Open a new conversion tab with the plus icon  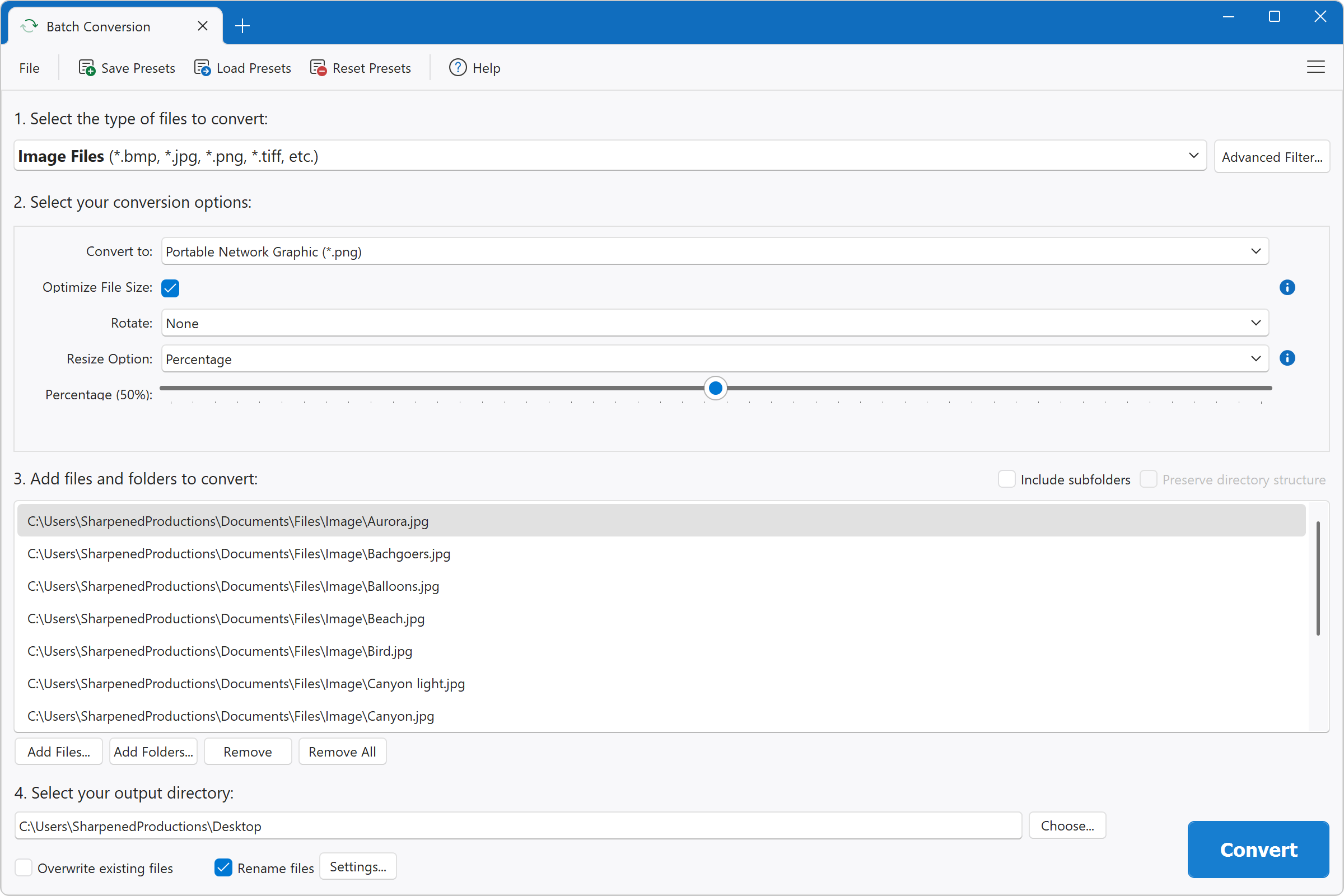click(242, 25)
